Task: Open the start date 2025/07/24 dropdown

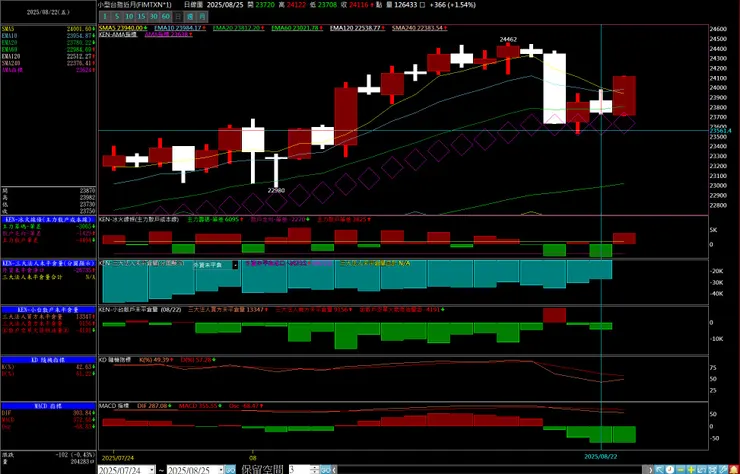Action: point(152,470)
